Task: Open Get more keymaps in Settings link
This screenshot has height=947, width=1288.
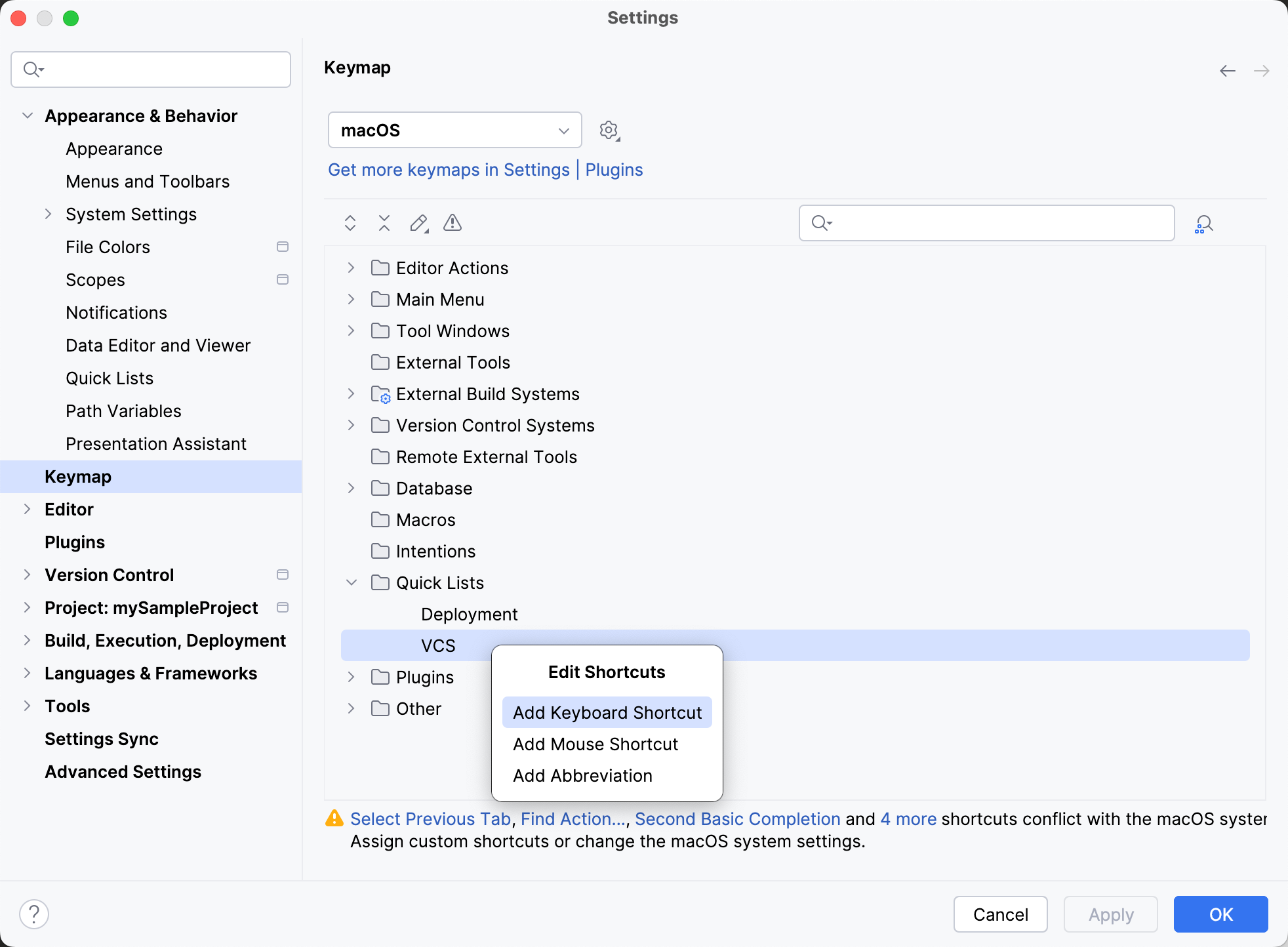Action: click(449, 170)
